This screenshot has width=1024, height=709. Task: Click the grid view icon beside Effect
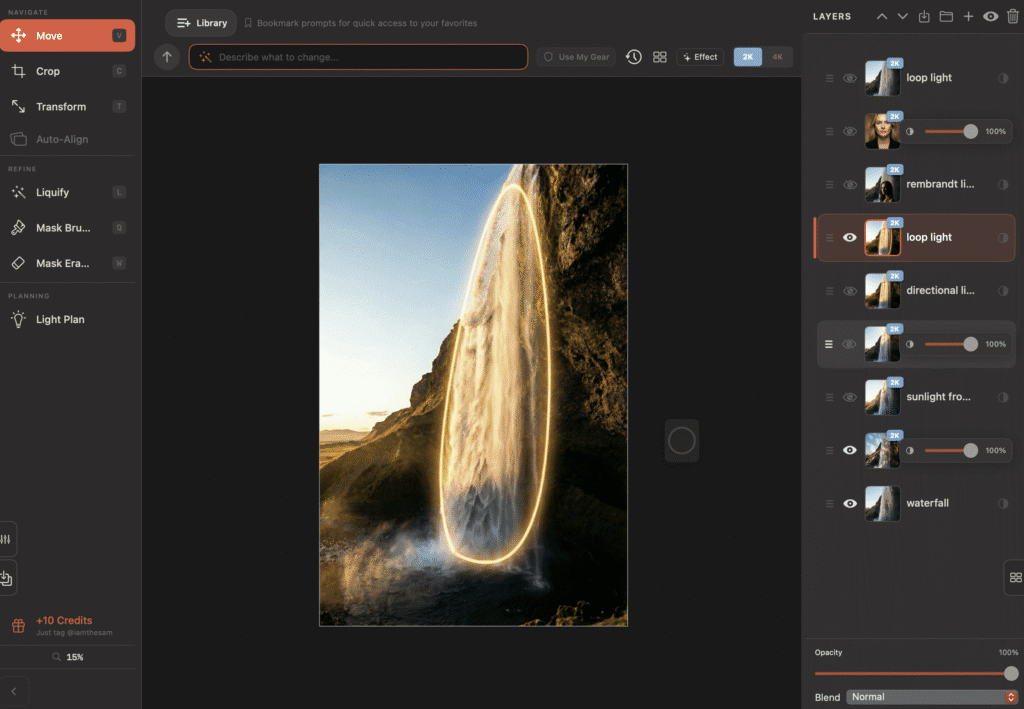(660, 57)
